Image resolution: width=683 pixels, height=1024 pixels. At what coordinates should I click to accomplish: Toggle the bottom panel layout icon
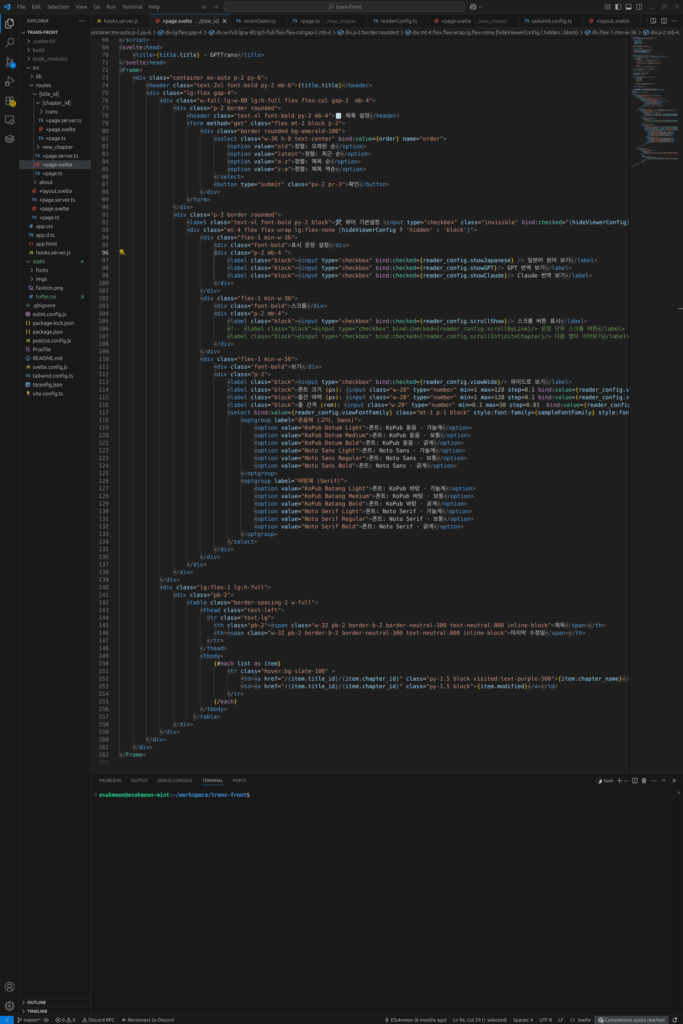pos(628,7)
